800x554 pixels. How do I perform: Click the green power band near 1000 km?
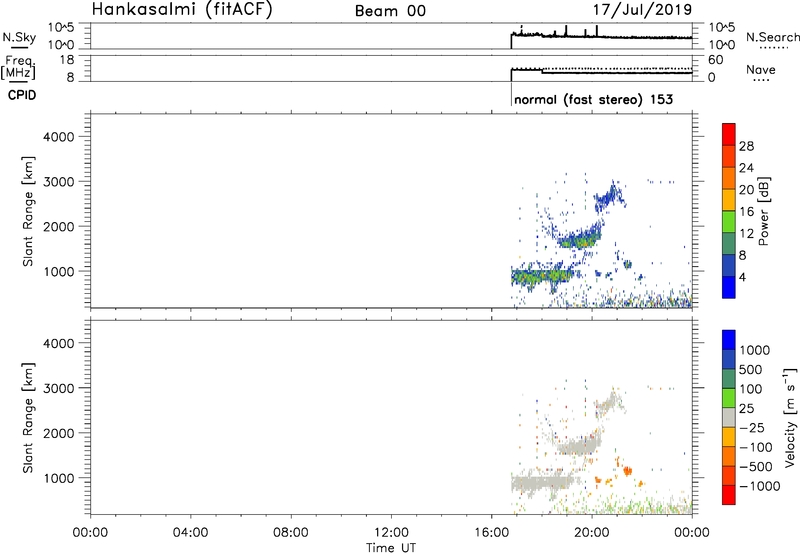(x=542, y=276)
